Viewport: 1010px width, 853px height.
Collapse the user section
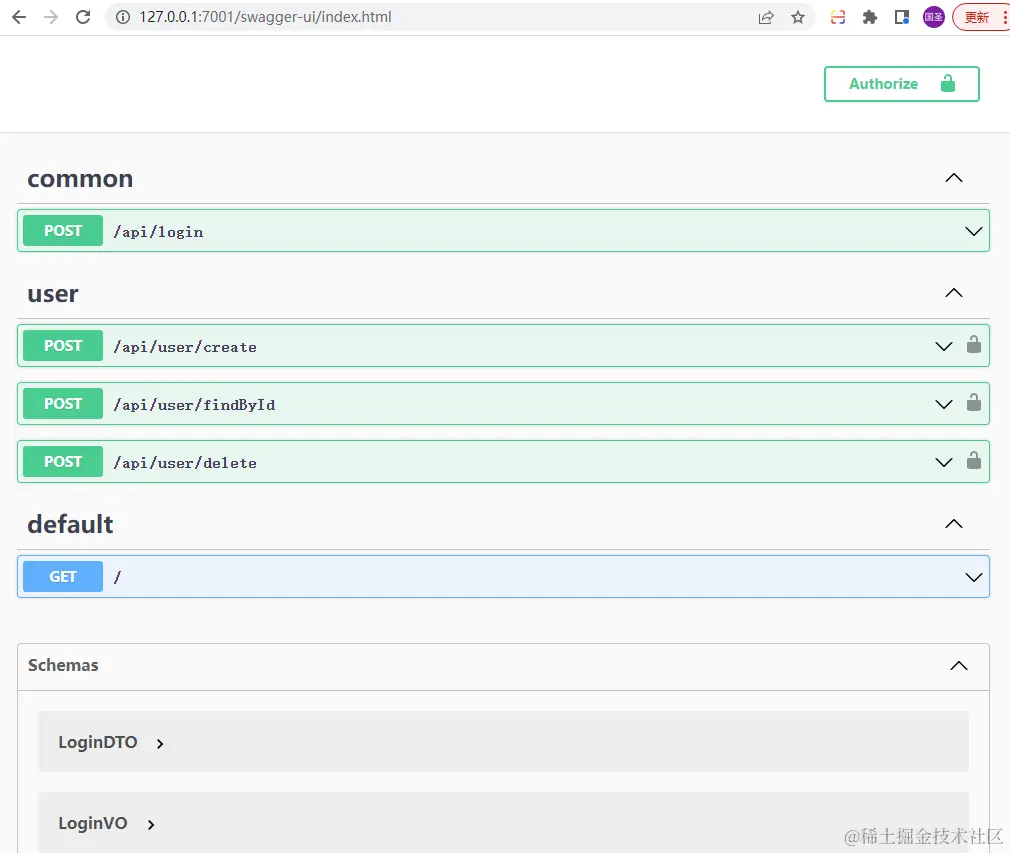click(x=953, y=293)
